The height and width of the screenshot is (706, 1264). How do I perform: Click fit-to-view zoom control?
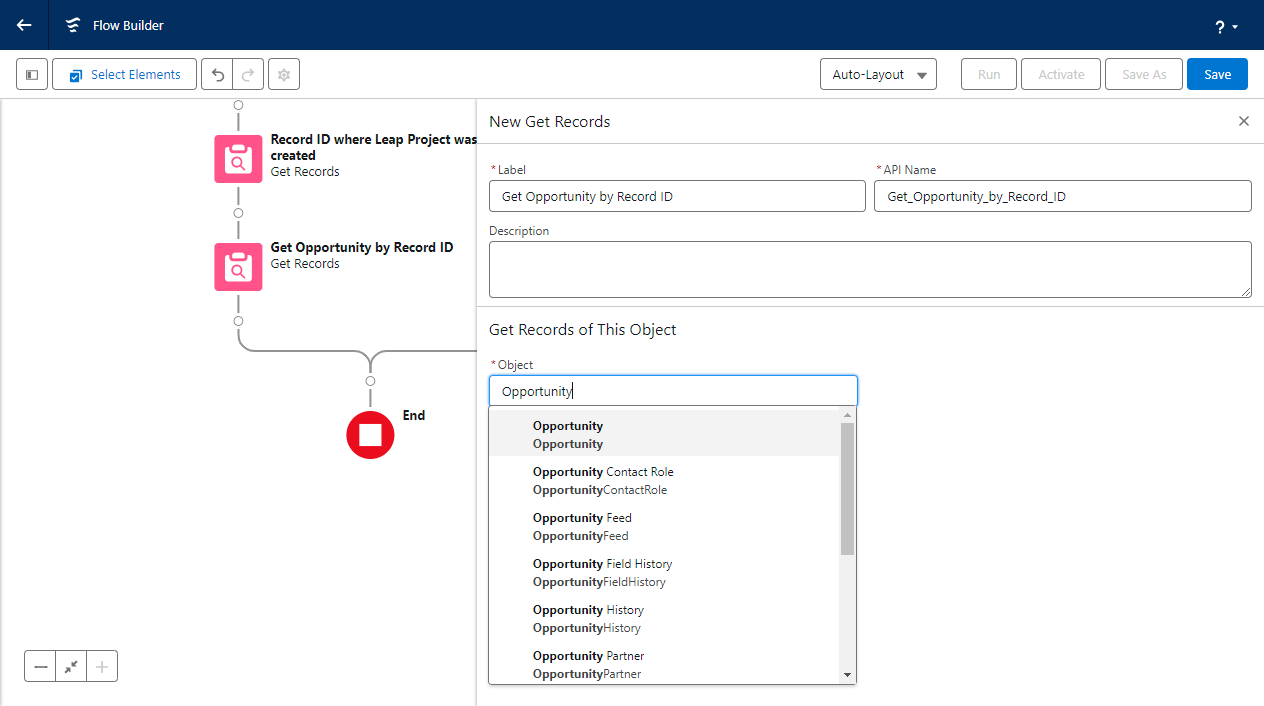click(70, 665)
